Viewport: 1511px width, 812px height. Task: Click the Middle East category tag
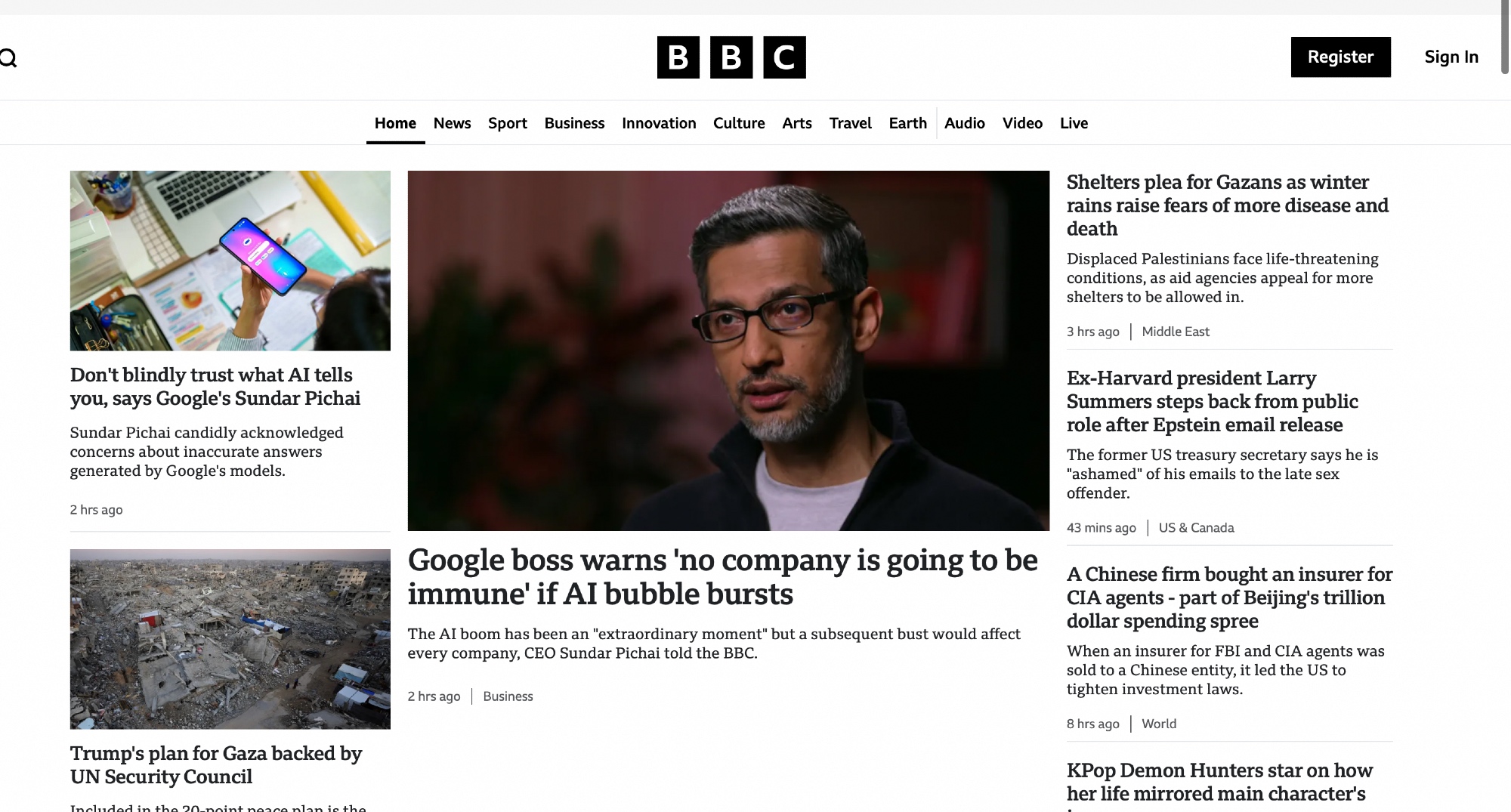click(x=1175, y=332)
